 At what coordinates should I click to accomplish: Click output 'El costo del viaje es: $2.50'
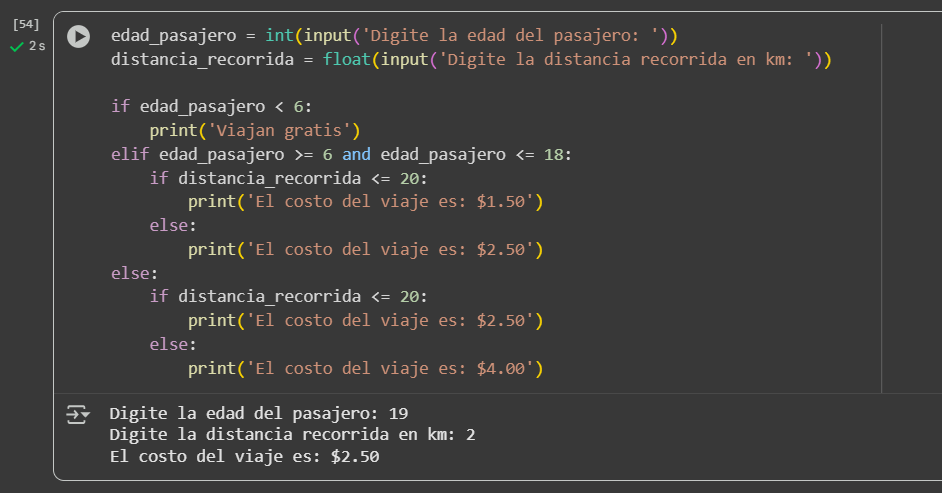(245, 456)
